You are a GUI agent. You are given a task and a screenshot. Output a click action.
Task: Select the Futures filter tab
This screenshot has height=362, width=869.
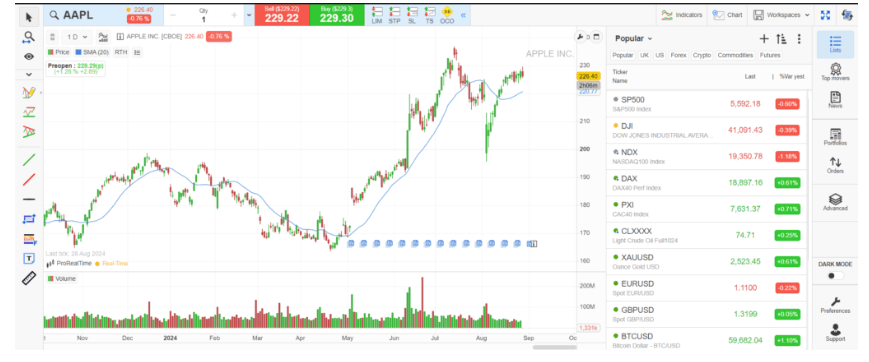click(x=770, y=55)
